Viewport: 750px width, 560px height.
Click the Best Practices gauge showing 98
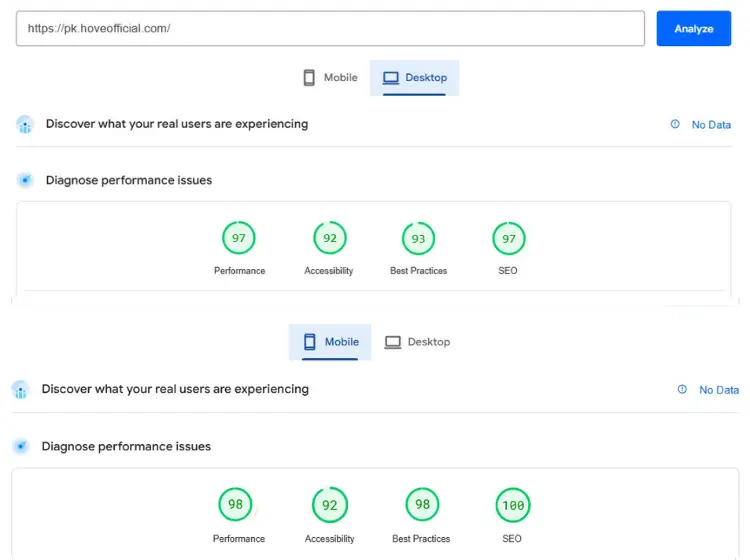(422, 505)
